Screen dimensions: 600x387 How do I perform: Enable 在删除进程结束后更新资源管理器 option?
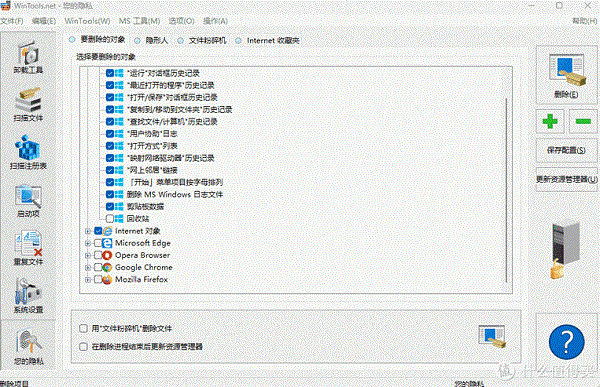tap(83, 346)
